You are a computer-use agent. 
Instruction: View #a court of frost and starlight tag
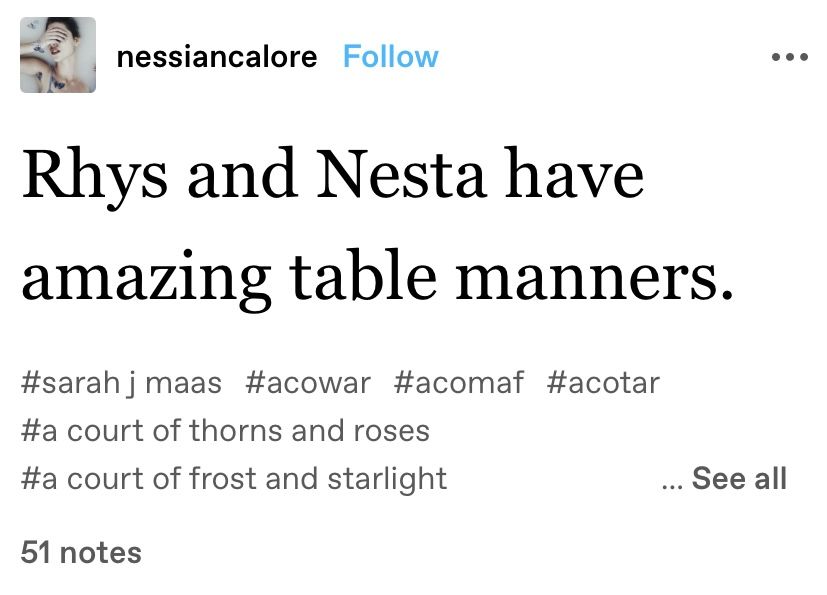[234, 479]
